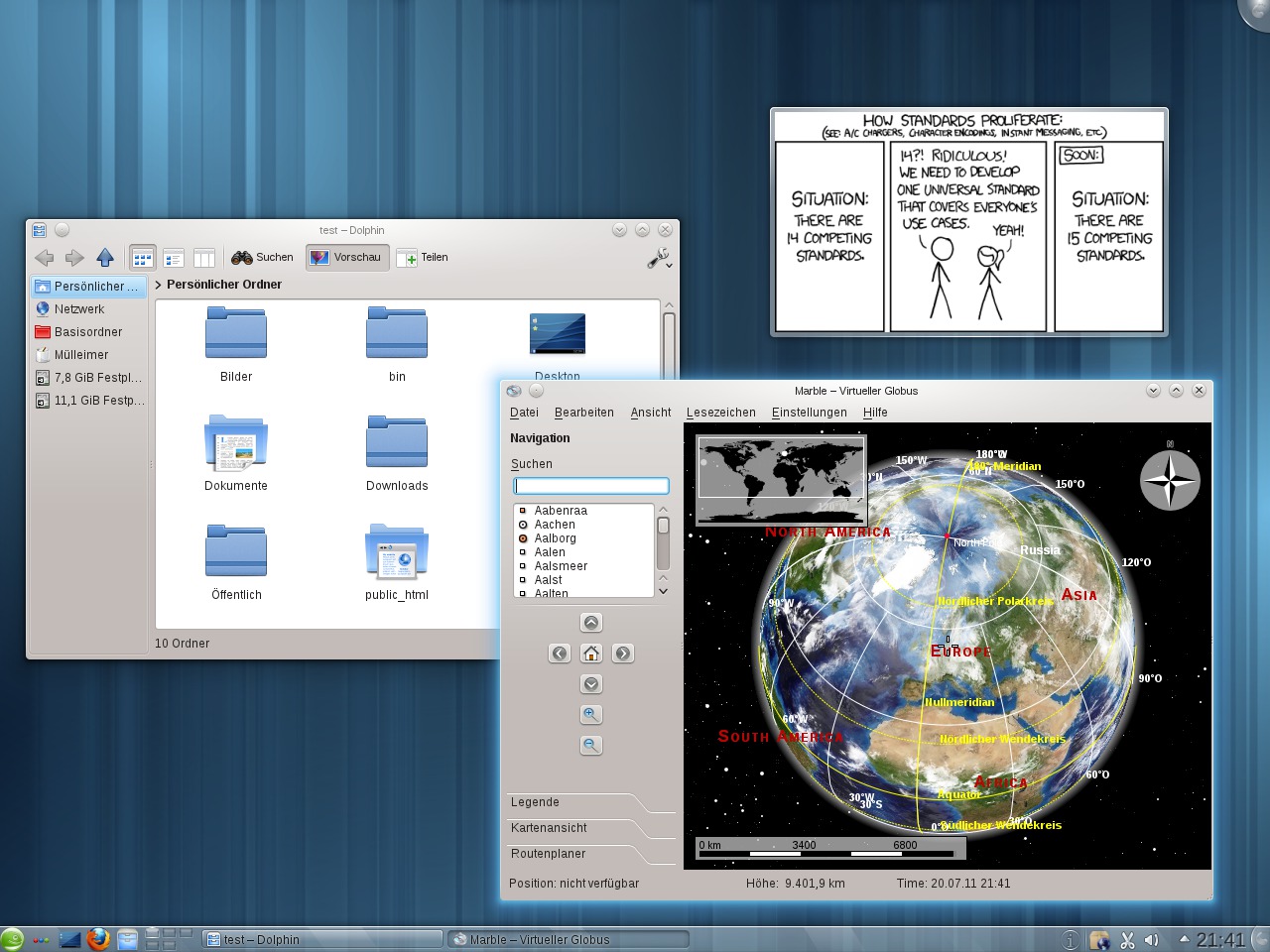Click compass rose on Marble map
Image resolution: width=1270 pixels, height=952 pixels.
(x=1170, y=480)
